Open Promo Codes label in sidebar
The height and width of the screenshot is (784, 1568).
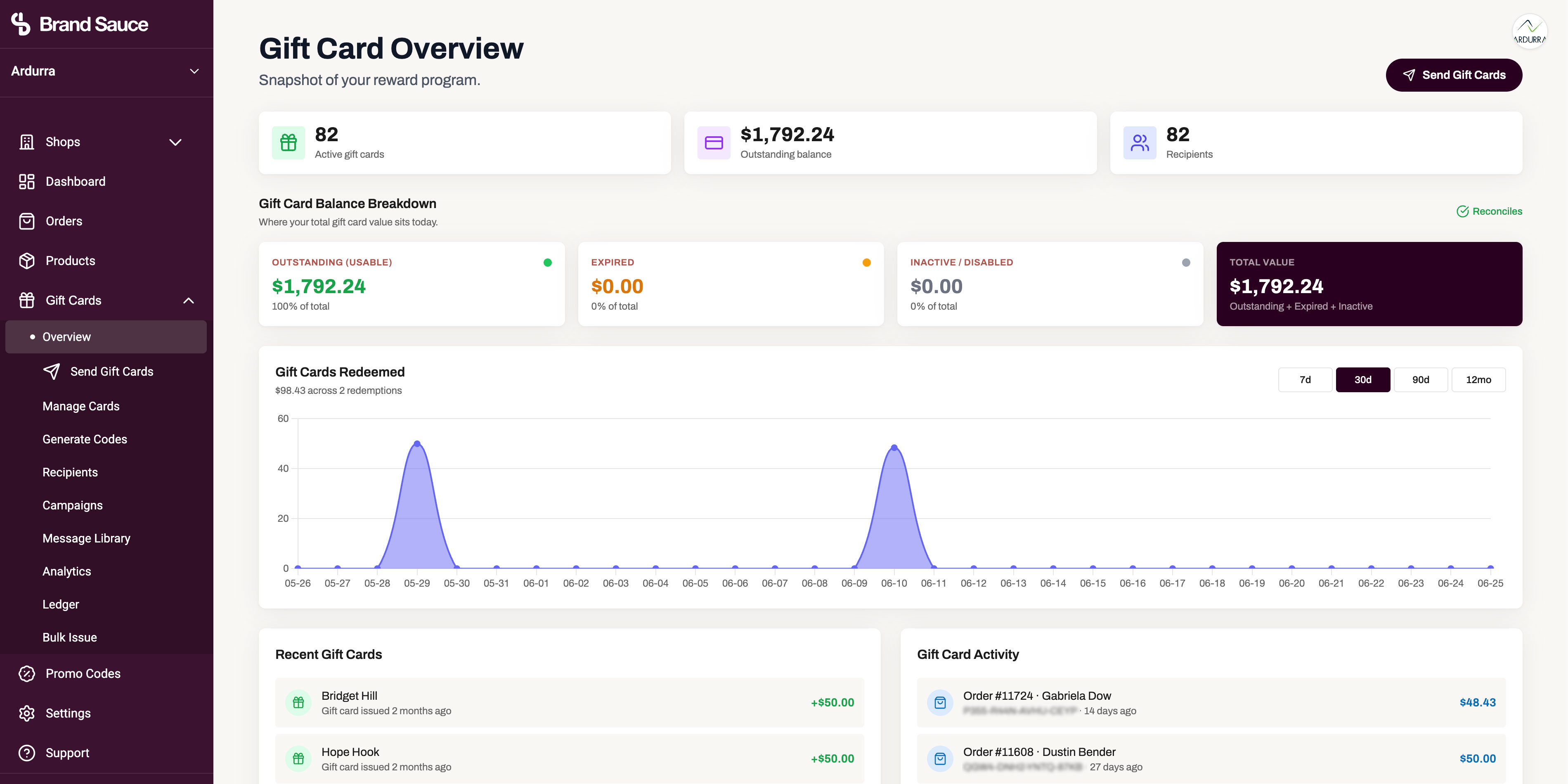(83, 673)
